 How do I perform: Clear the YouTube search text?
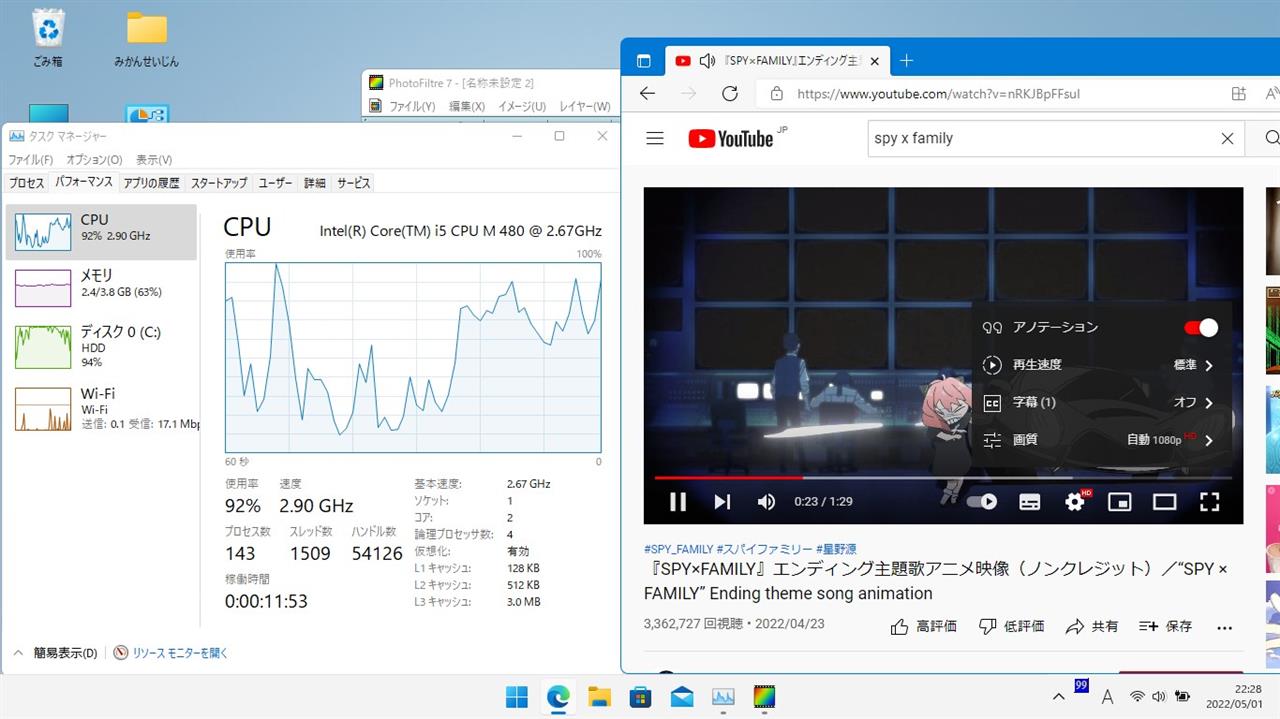pyautogui.click(x=1227, y=138)
